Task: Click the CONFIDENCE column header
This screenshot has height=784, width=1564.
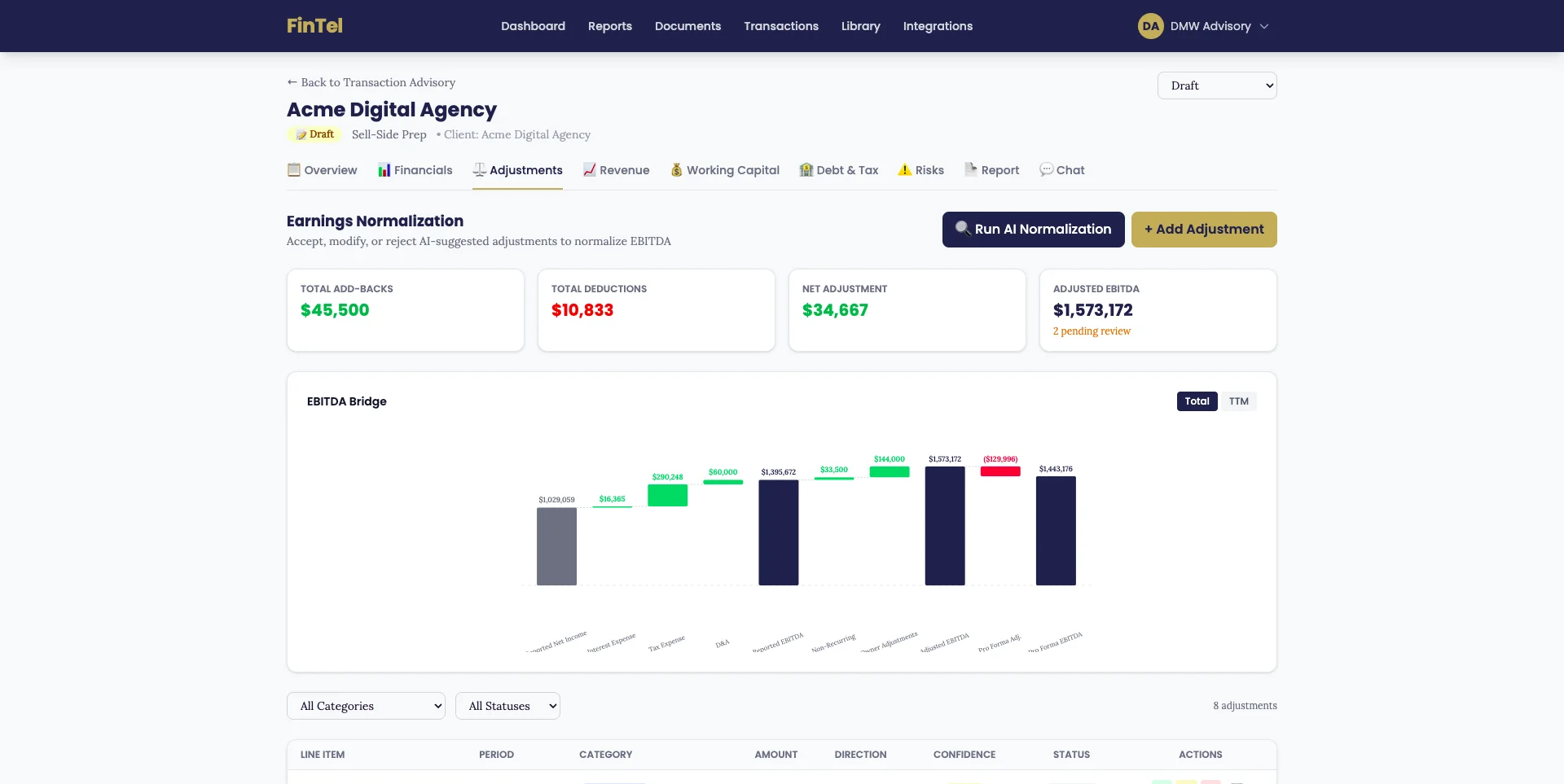Action: coord(964,755)
